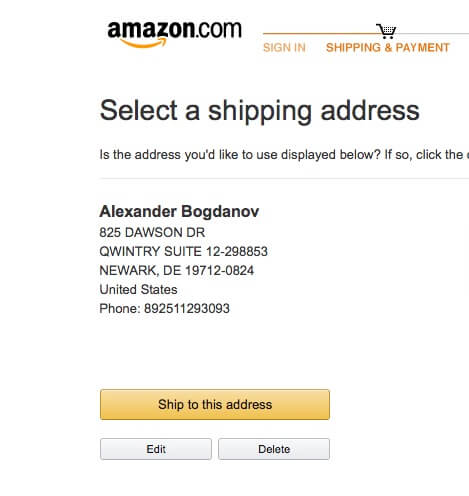This screenshot has height=496, width=469.
Task: Click the shopping cart progress icon
Action: [386, 31]
